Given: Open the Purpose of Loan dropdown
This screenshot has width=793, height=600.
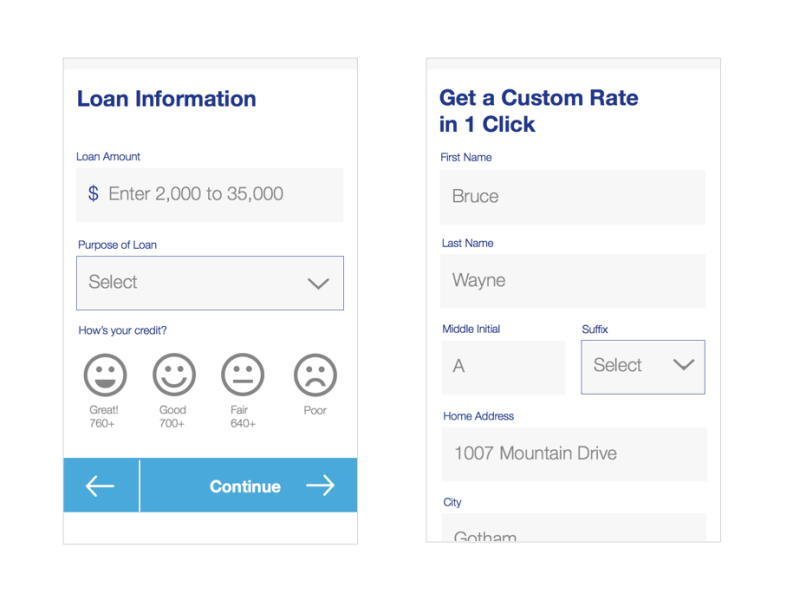Looking at the screenshot, I should [x=210, y=283].
